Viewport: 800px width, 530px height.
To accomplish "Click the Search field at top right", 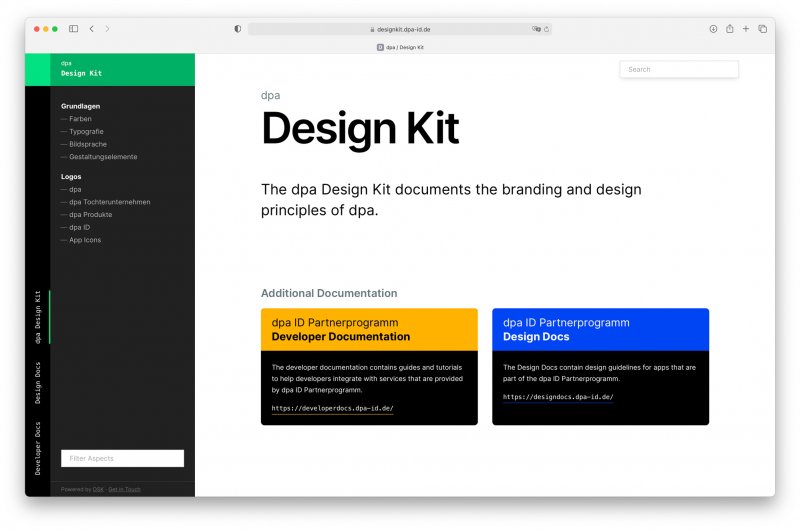I will pyautogui.click(x=679, y=69).
